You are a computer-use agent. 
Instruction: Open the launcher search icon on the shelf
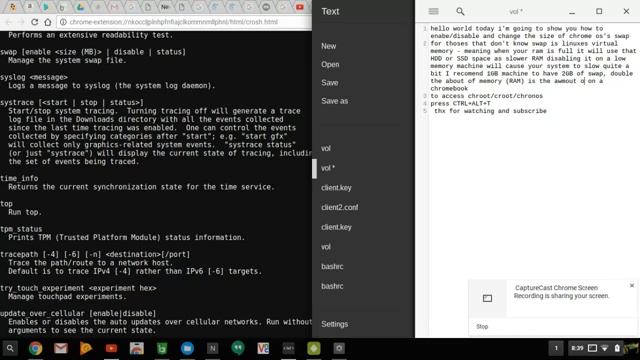[x=10, y=348]
